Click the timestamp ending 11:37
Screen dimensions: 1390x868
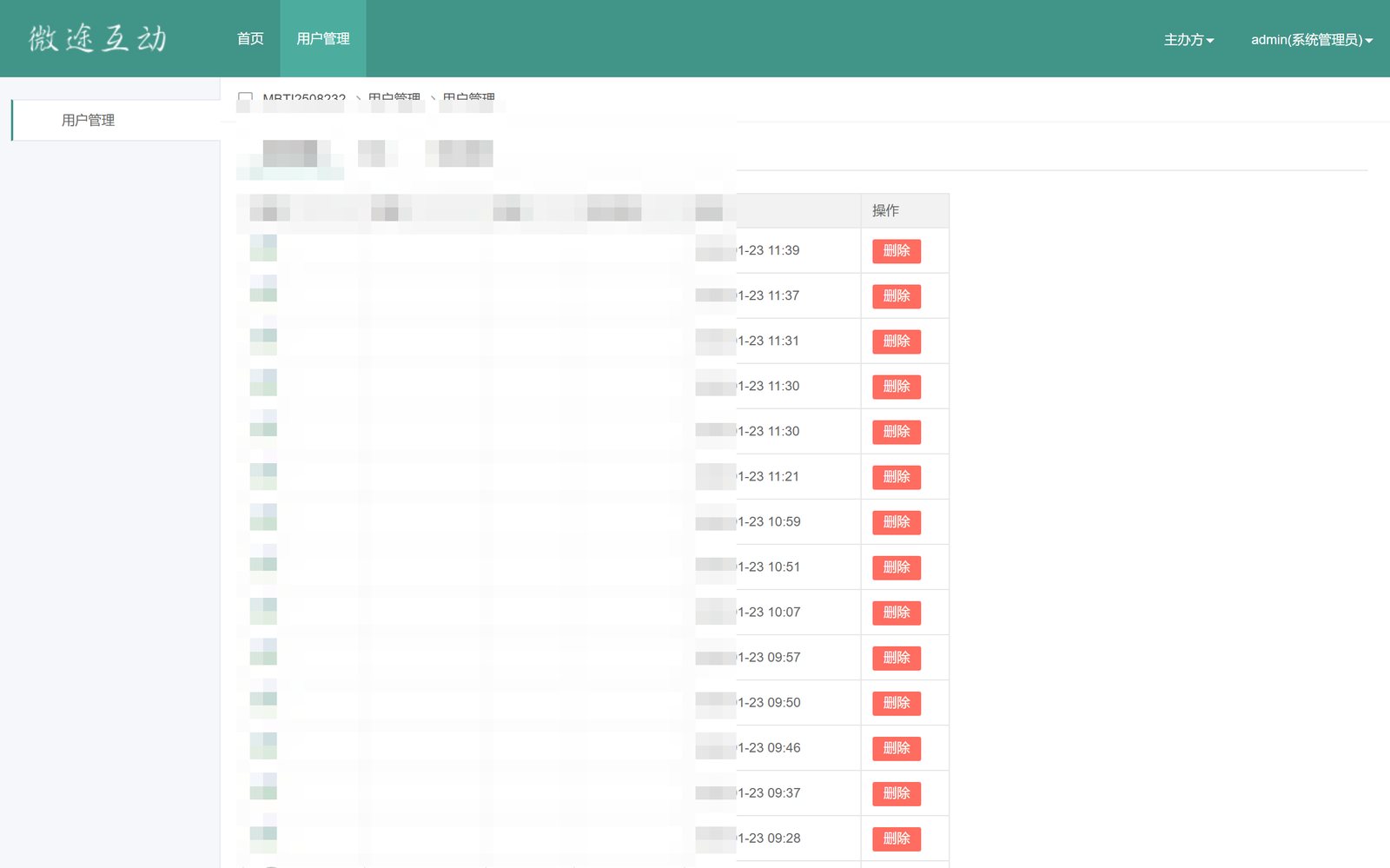[x=768, y=295]
